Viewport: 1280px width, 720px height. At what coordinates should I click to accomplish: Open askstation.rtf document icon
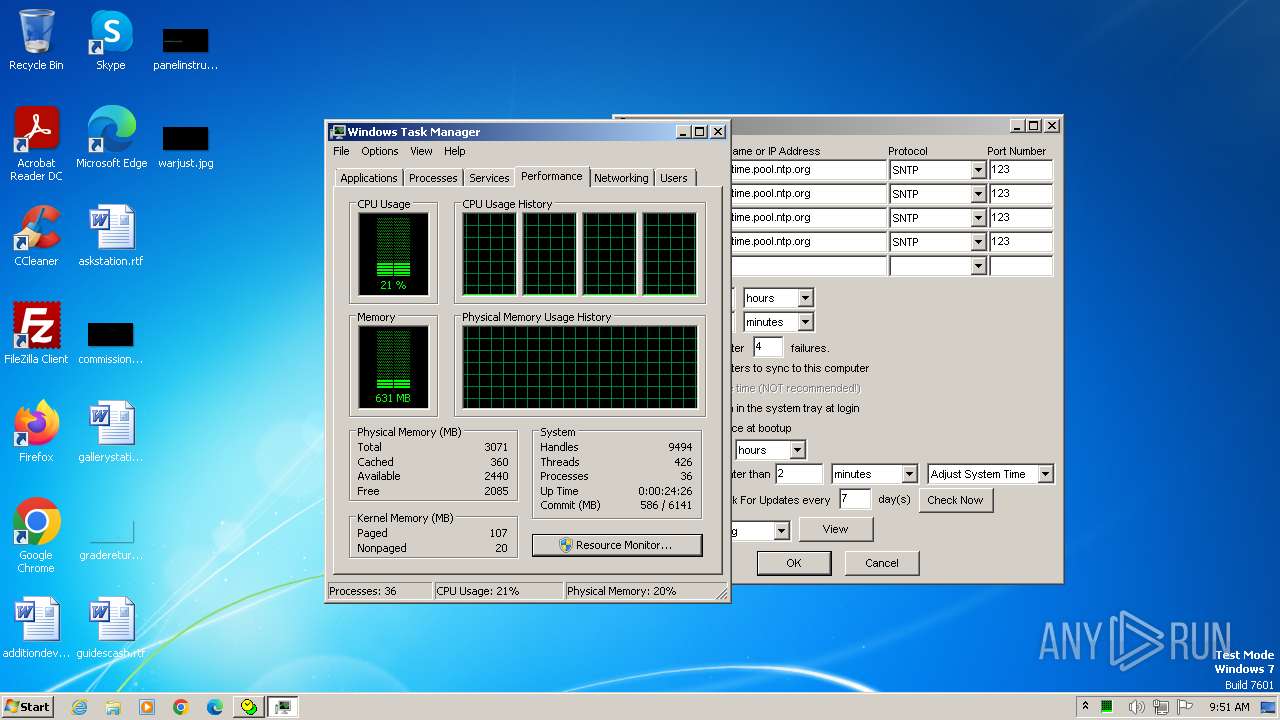111,236
